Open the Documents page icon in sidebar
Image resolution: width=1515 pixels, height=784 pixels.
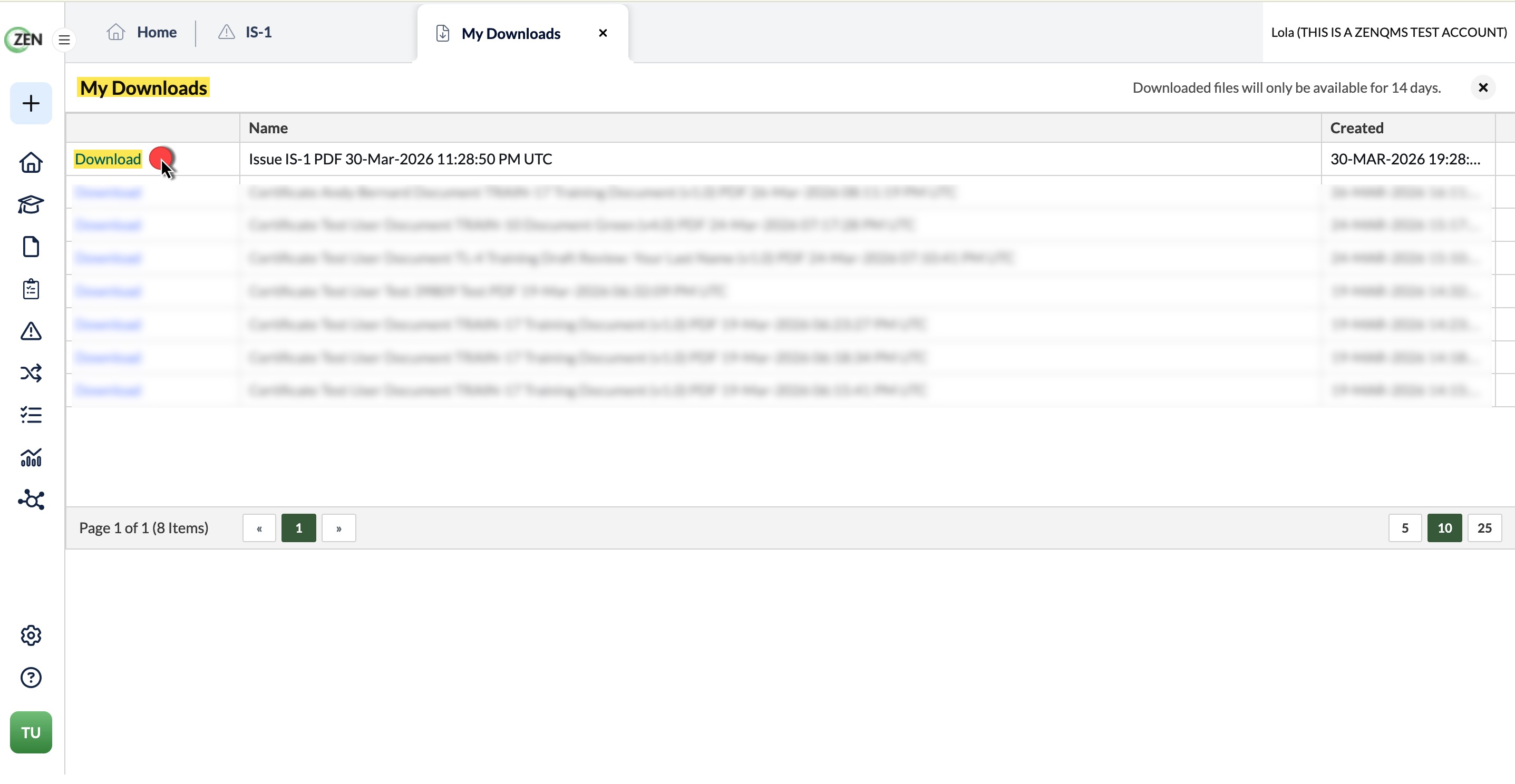point(31,248)
